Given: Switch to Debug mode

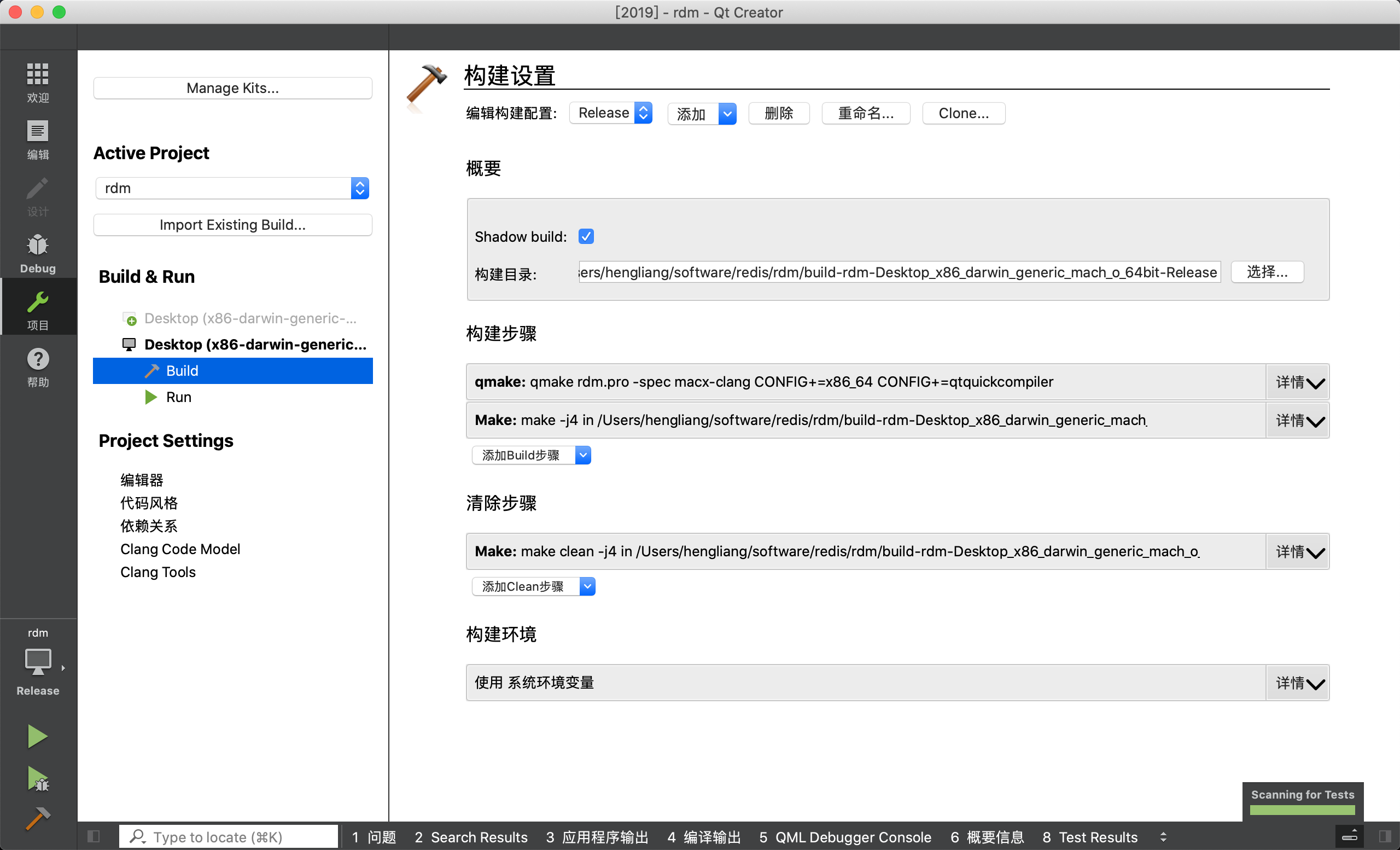Looking at the screenshot, I should pos(38,253).
